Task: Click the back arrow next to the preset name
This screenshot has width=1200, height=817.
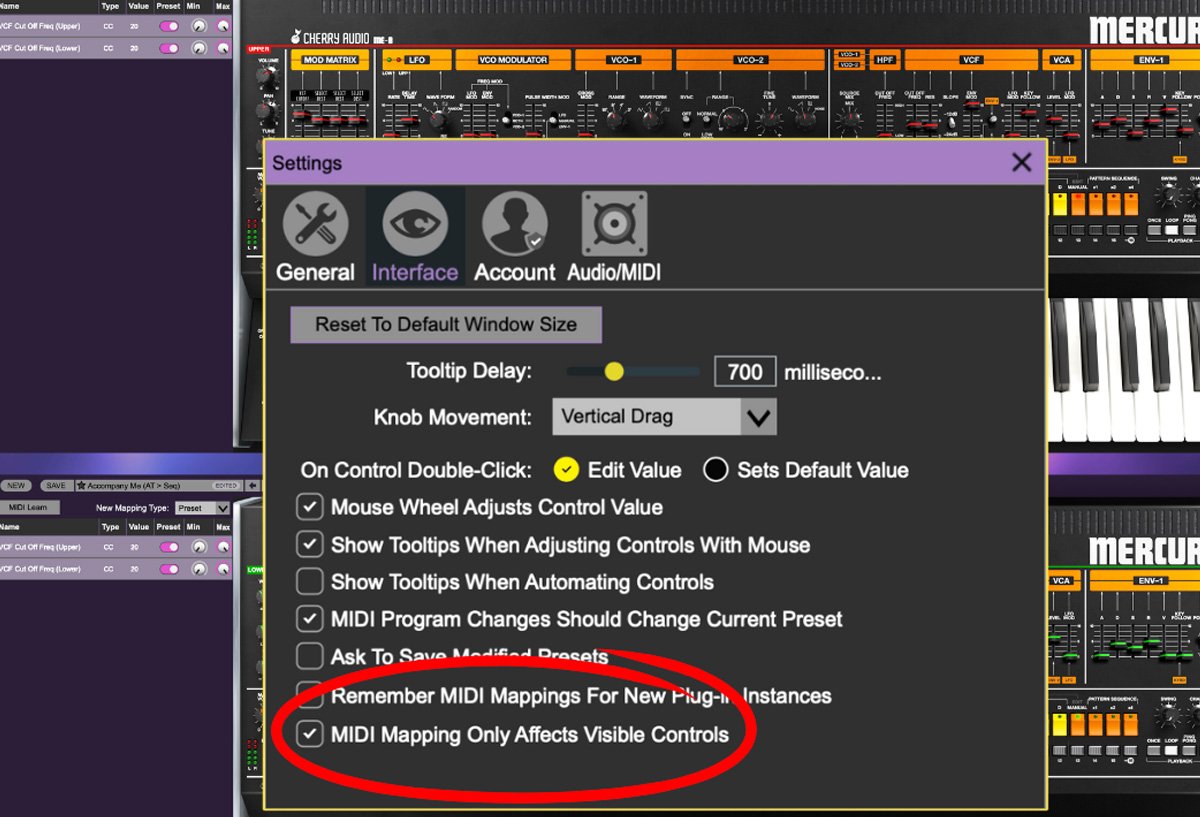Action: (253, 486)
